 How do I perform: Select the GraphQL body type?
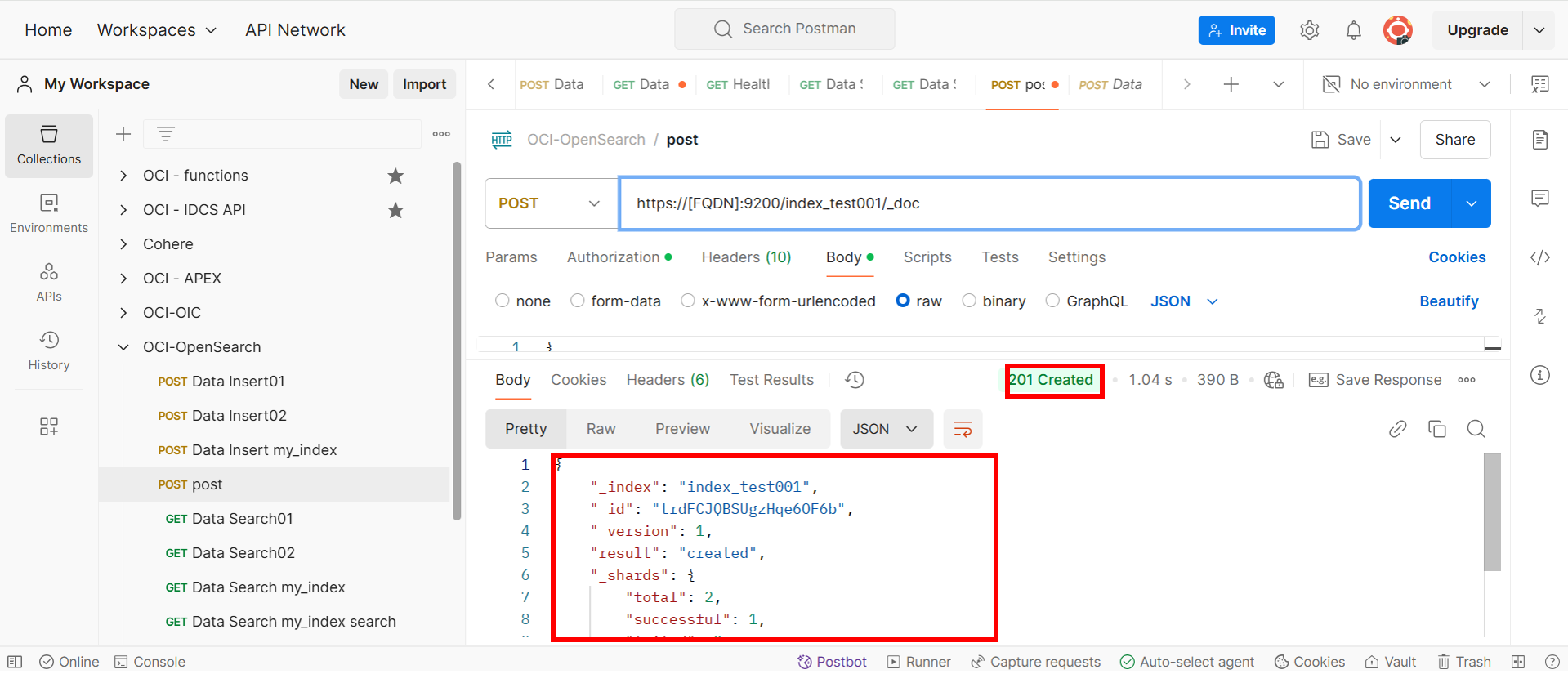point(1053,301)
